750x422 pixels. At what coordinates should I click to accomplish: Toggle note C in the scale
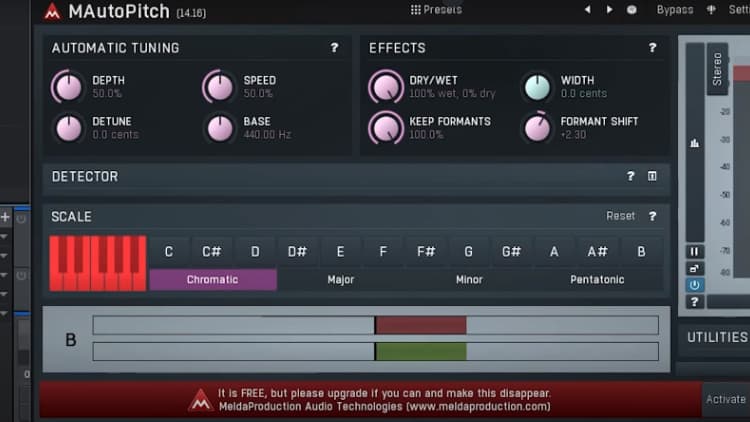pos(169,252)
